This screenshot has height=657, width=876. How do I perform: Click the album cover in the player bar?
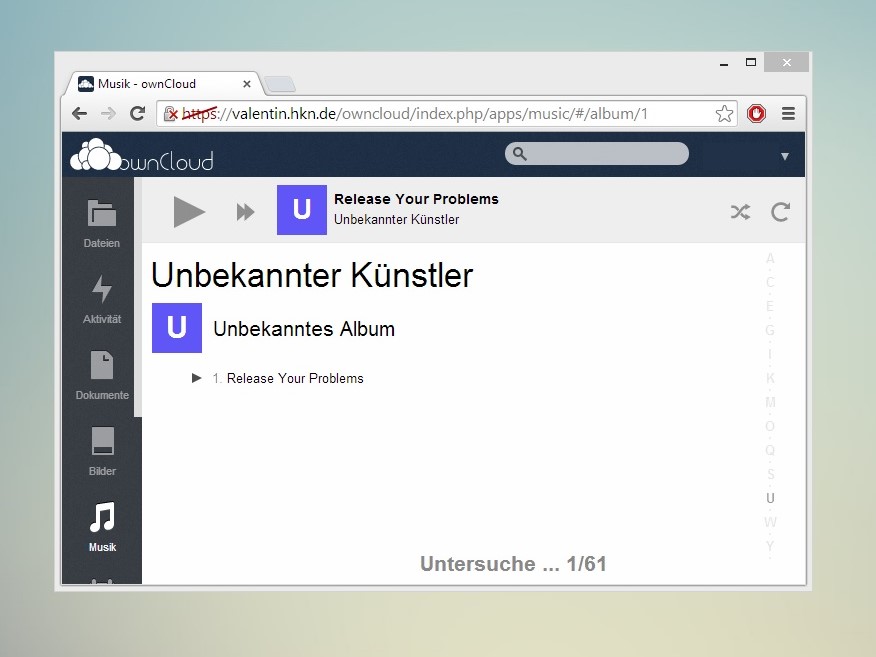point(302,210)
